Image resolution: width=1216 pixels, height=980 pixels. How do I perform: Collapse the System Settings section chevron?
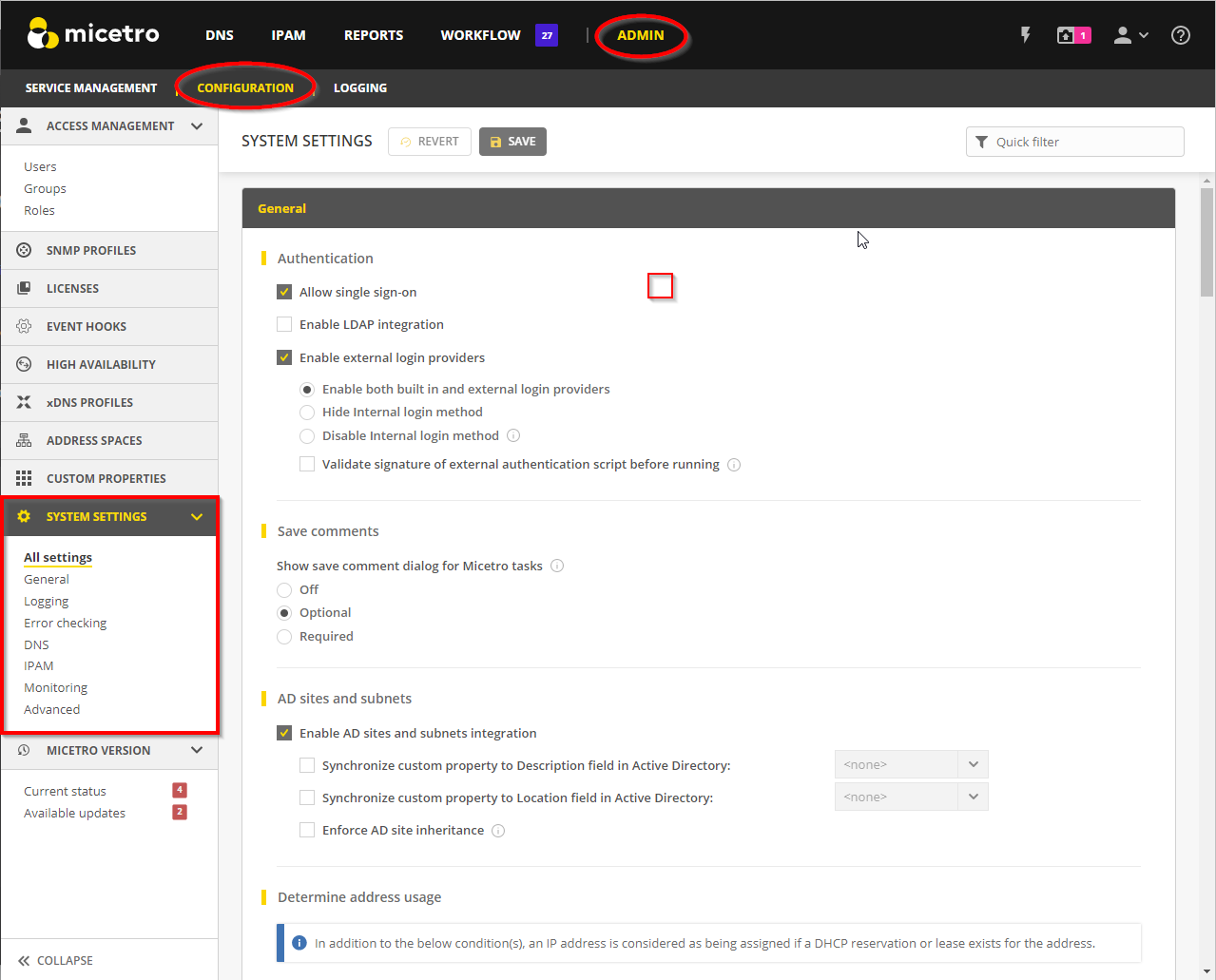(x=197, y=516)
